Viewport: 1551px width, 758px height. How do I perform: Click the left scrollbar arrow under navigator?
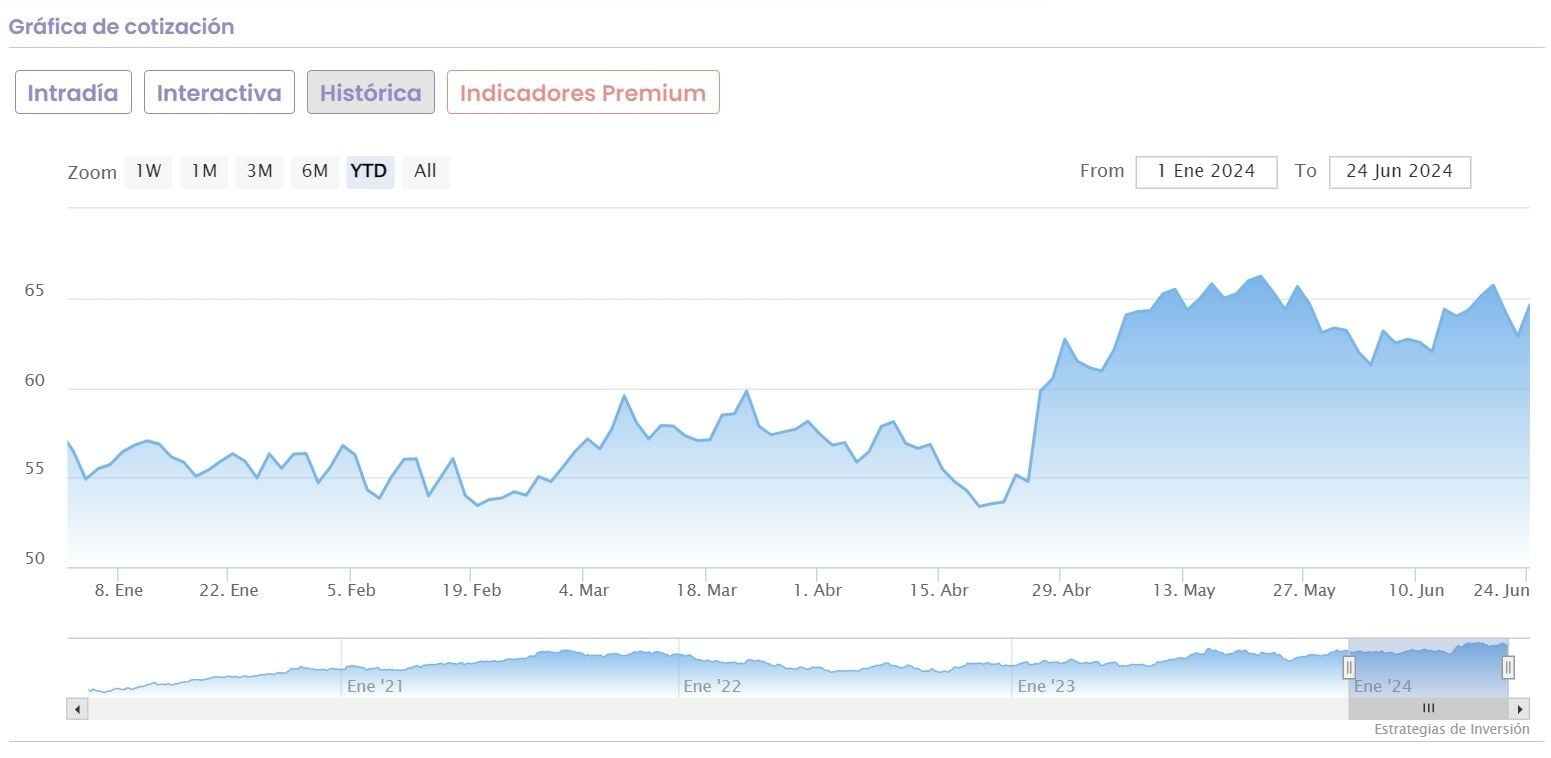[77, 709]
